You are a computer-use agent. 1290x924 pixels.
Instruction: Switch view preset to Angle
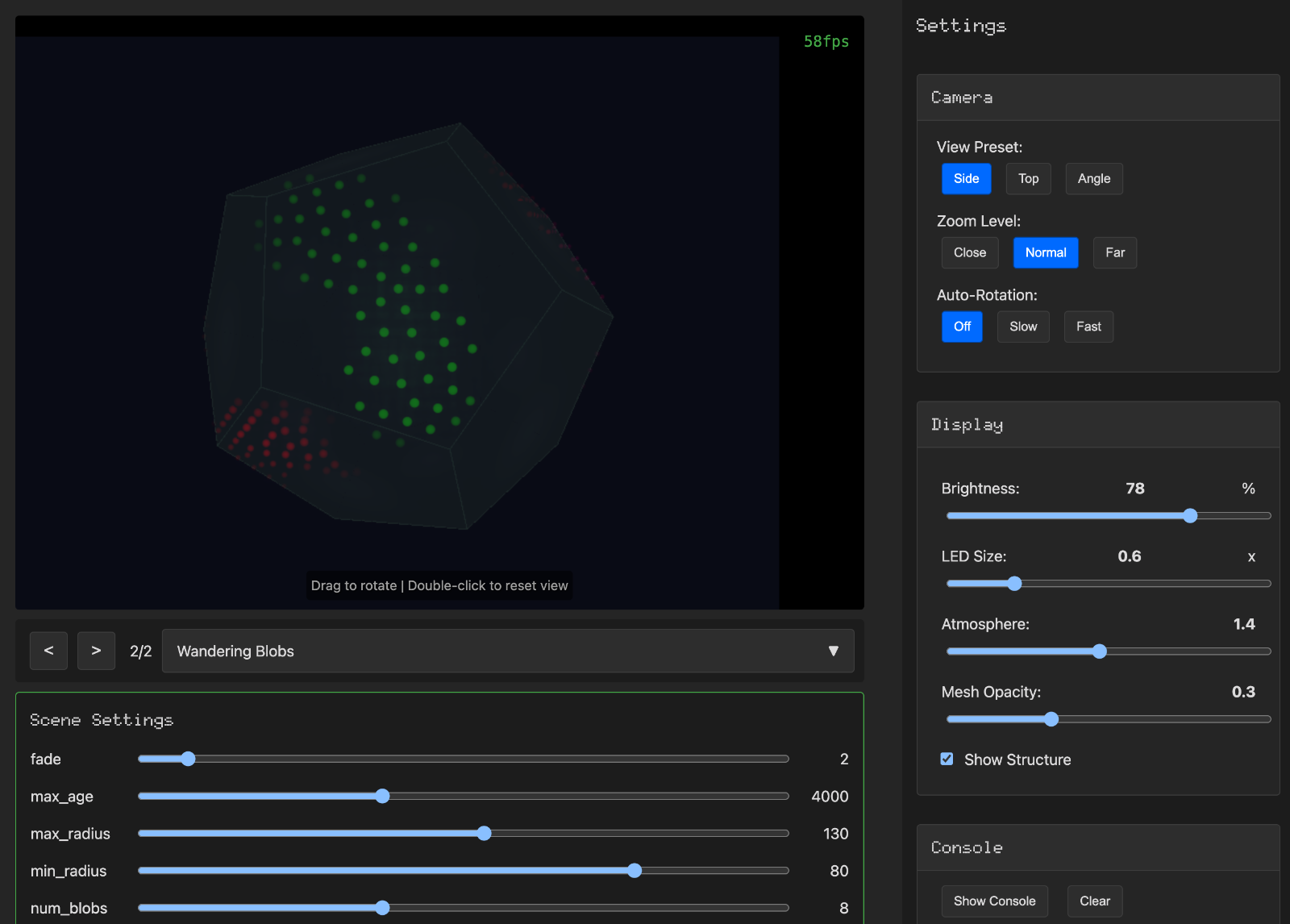(x=1093, y=179)
